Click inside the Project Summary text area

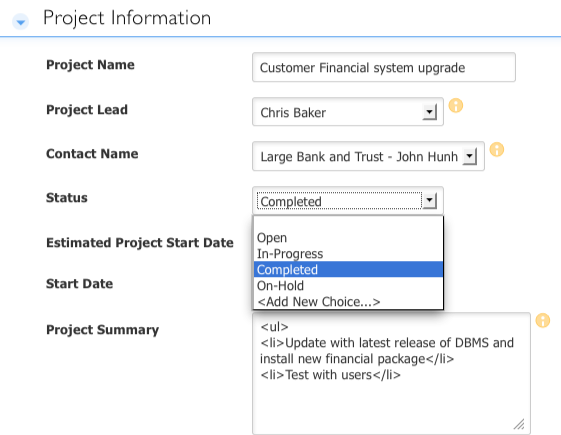coord(391,373)
